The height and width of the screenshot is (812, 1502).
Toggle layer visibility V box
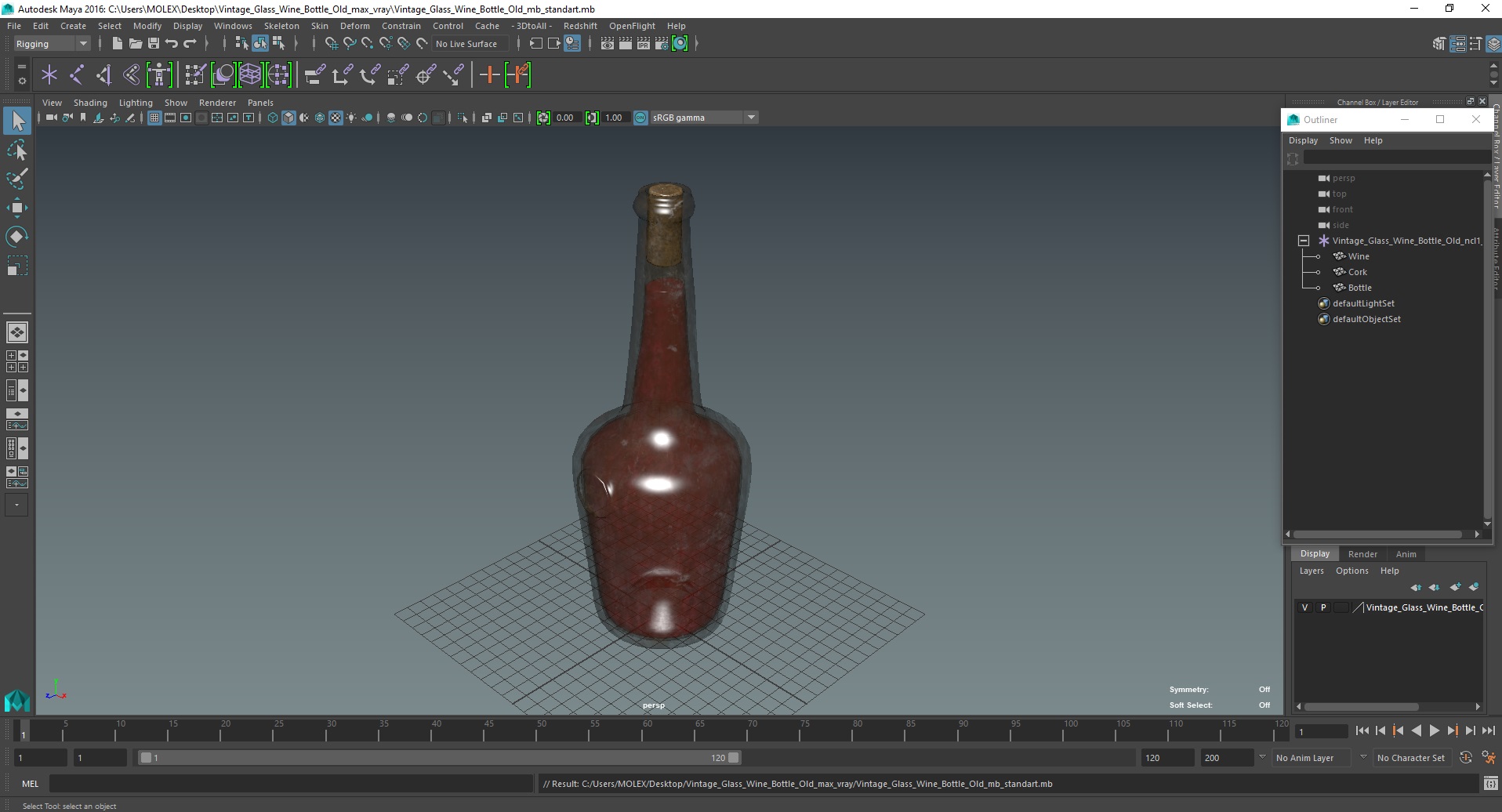coord(1304,607)
